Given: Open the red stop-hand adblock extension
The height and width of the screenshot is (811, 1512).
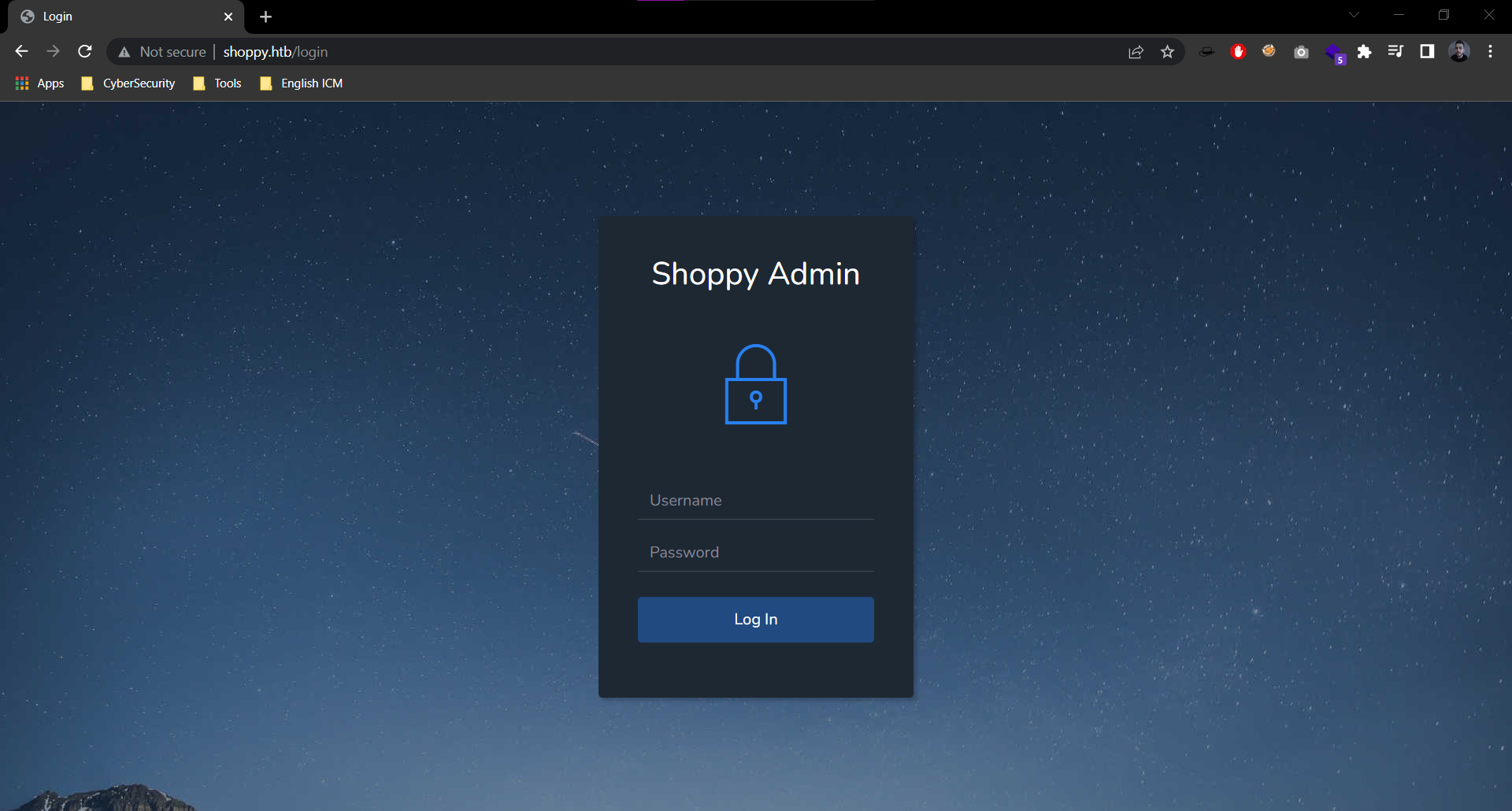Looking at the screenshot, I should pyautogui.click(x=1238, y=52).
